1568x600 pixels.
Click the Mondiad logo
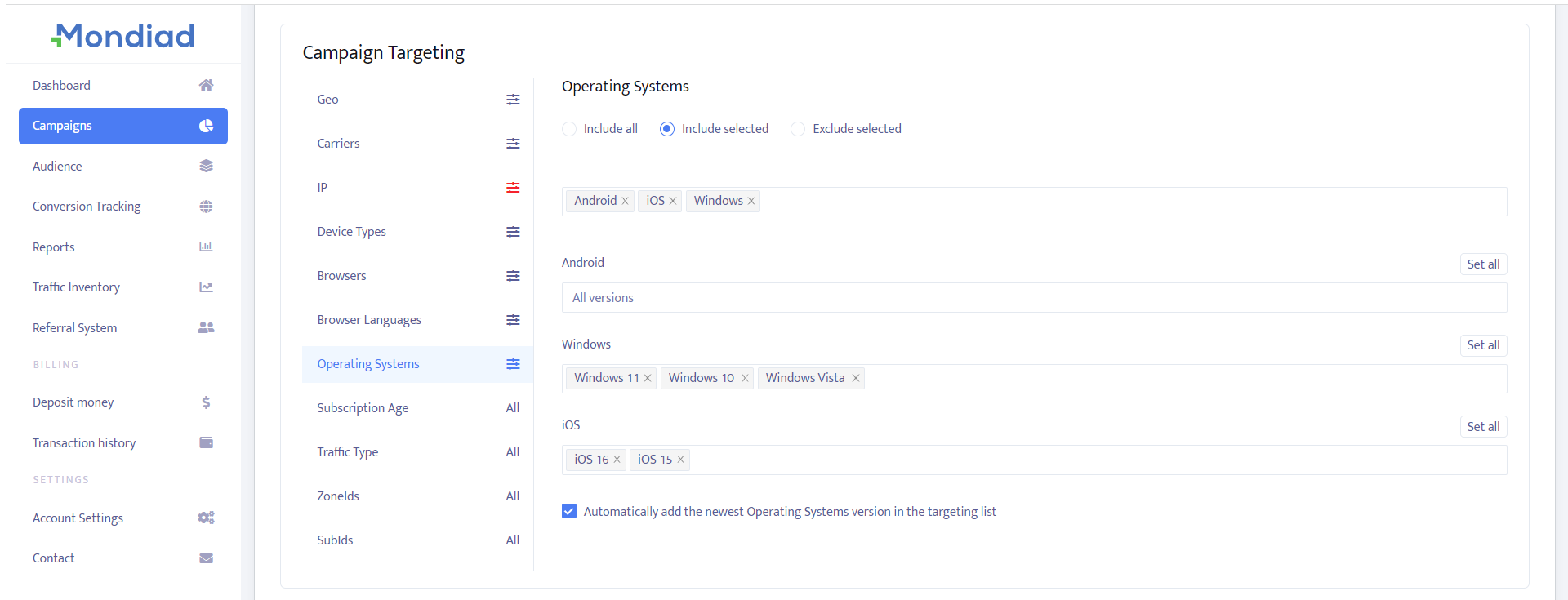pyautogui.click(x=123, y=36)
